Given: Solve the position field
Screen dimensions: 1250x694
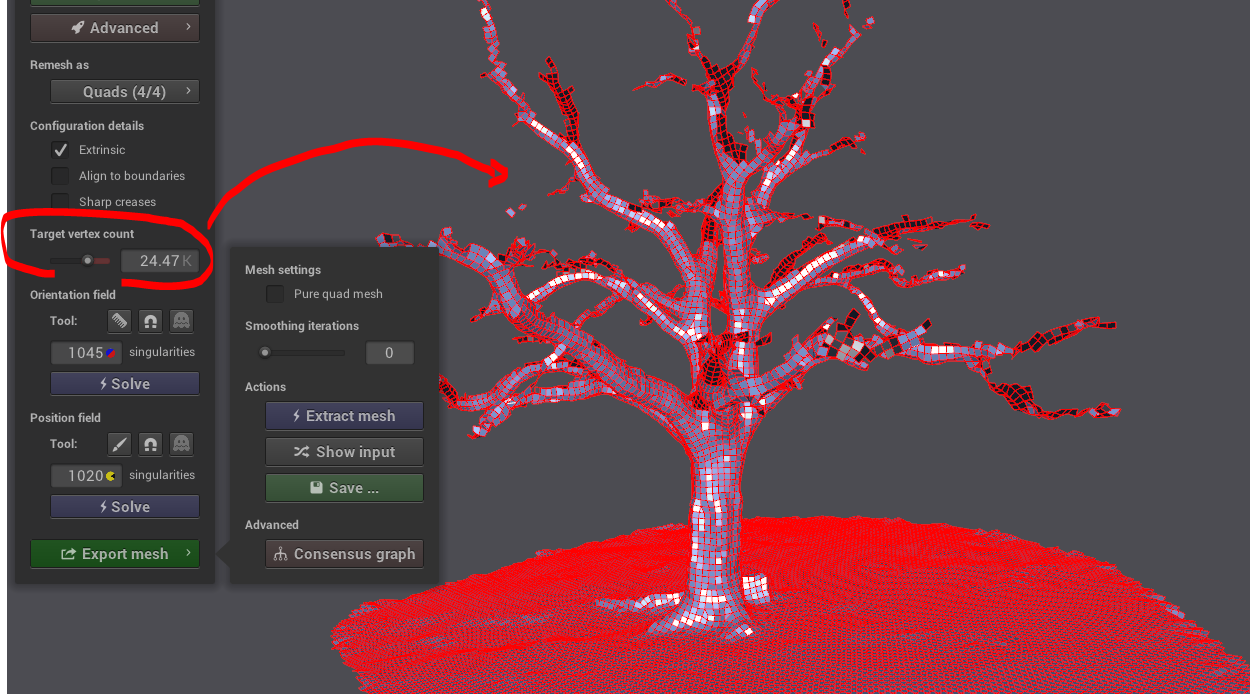Looking at the screenshot, I should (125, 507).
